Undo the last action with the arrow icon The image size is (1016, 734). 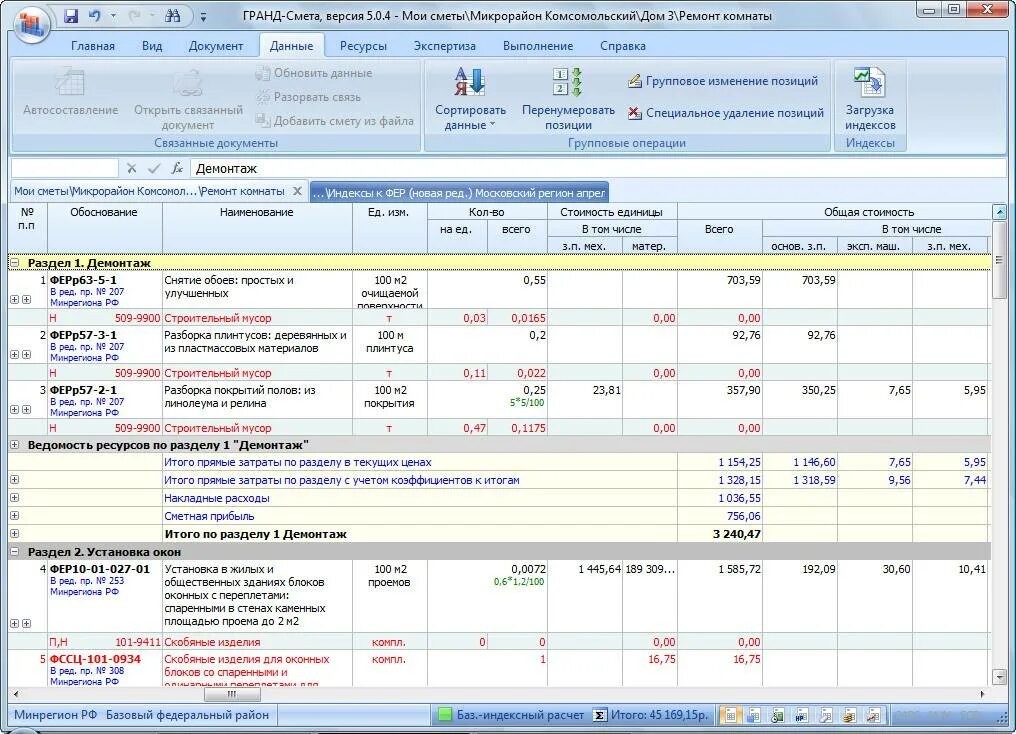click(x=95, y=16)
